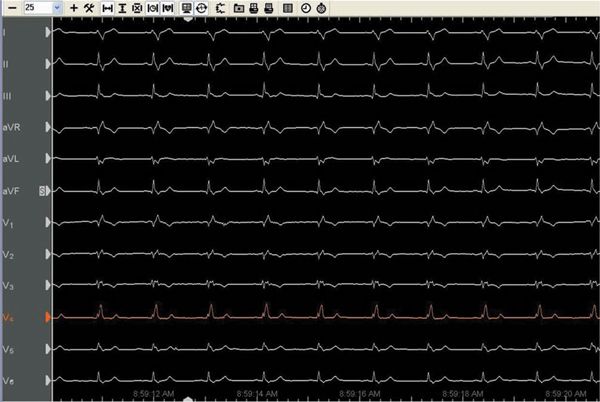Click the clock icon in the toolbar
Screen dimensions: 600x402
point(305,7)
